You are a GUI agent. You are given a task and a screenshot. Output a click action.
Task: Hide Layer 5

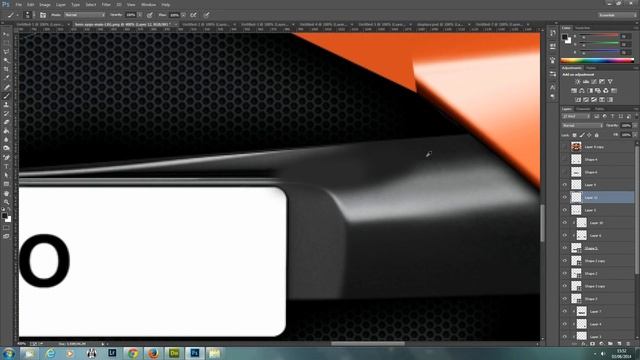coord(565,210)
